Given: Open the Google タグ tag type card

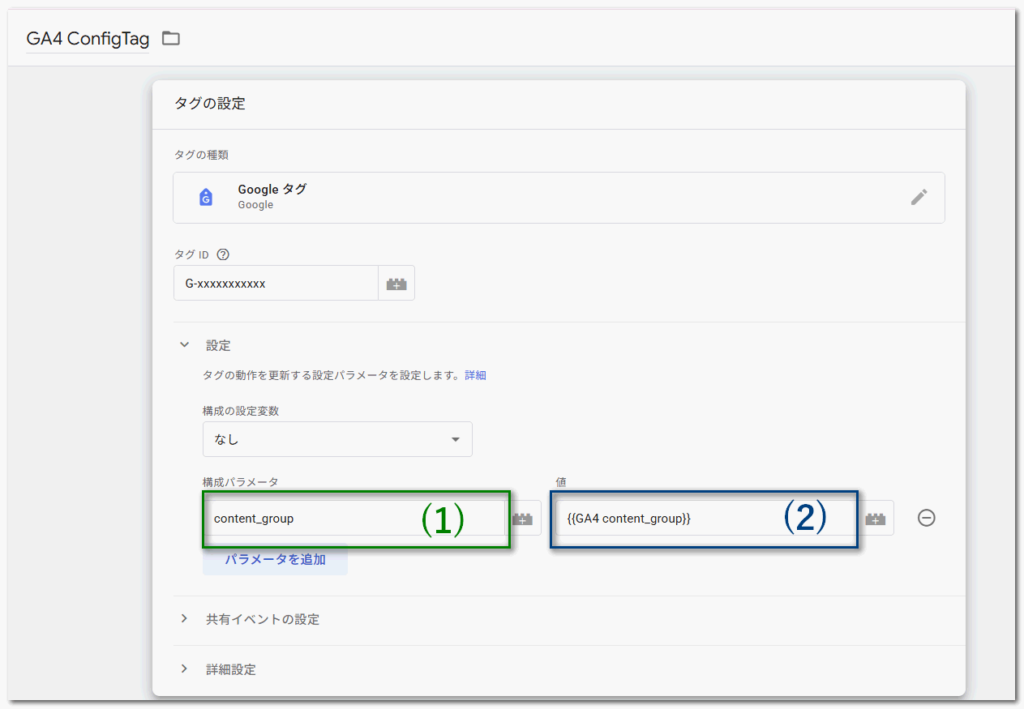Looking at the screenshot, I should click(558, 198).
